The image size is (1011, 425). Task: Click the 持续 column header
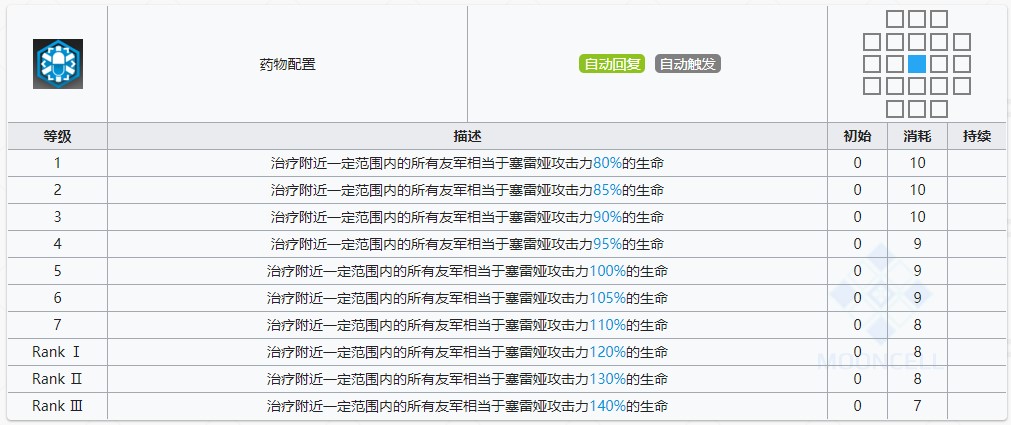977,136
